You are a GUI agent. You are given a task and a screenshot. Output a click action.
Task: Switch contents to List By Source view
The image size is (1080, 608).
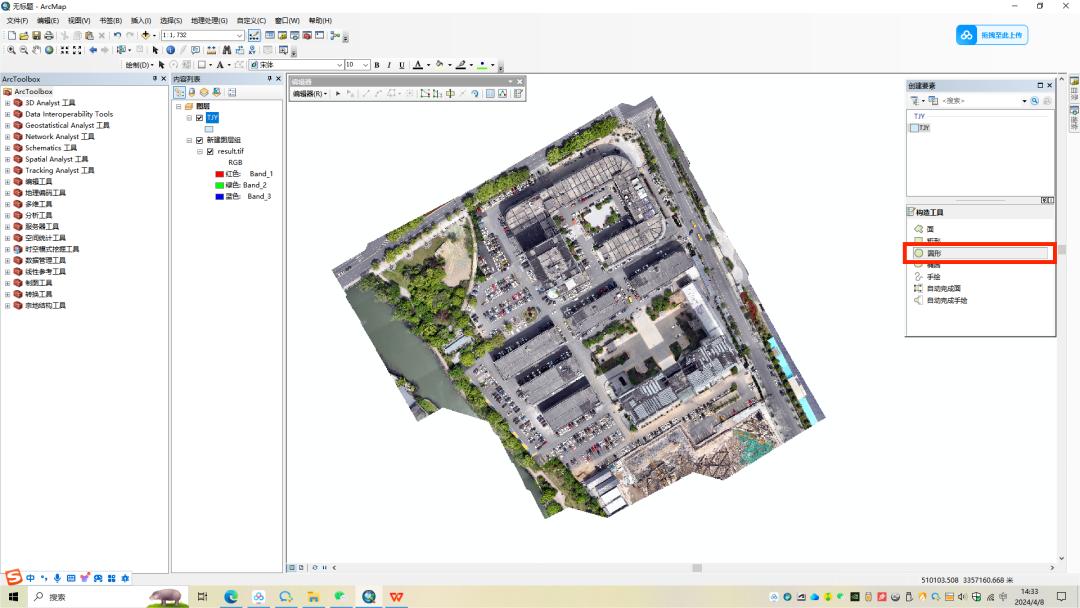tap(192, 92)
